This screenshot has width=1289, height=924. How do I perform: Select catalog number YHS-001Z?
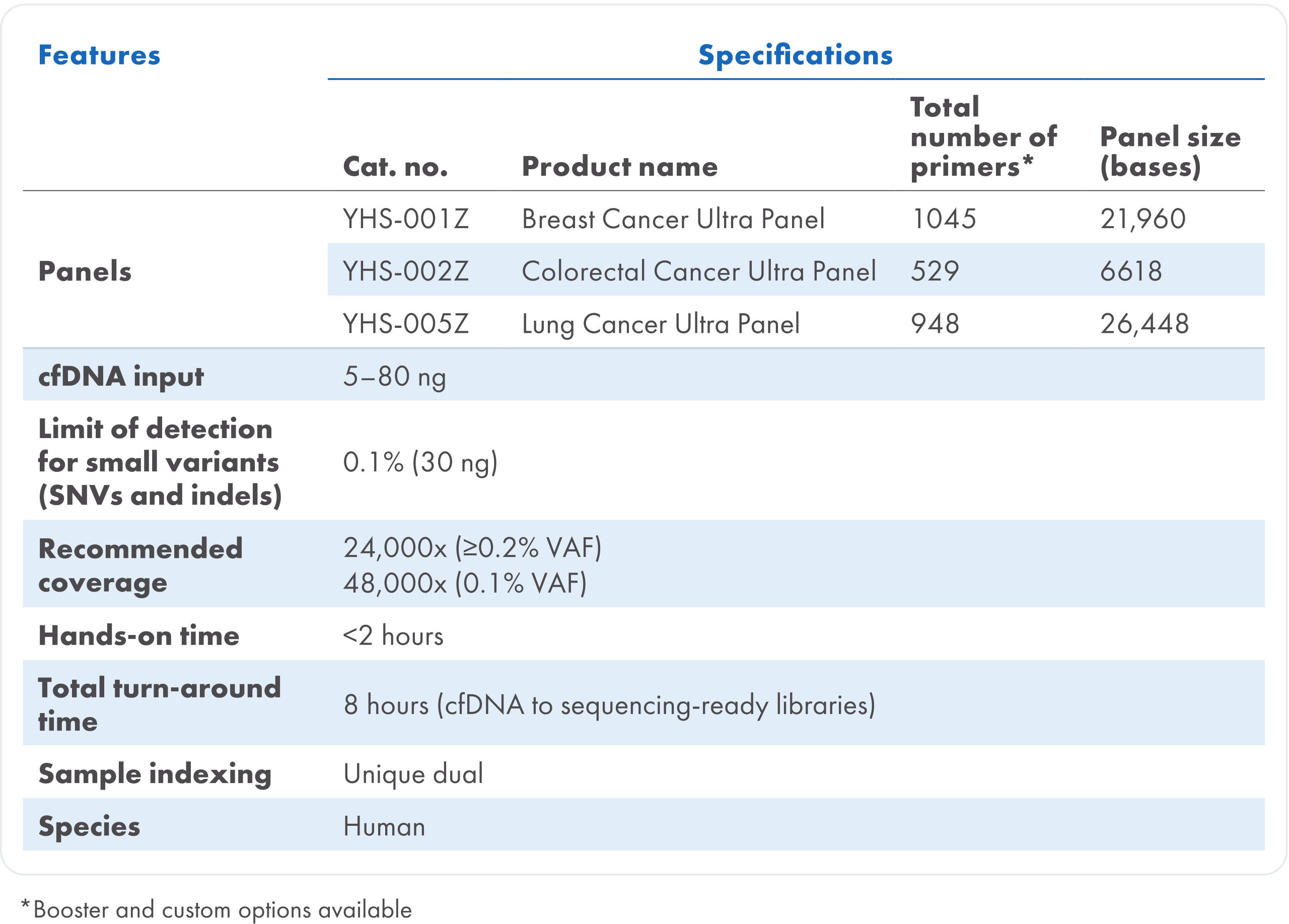pos(406,219)
